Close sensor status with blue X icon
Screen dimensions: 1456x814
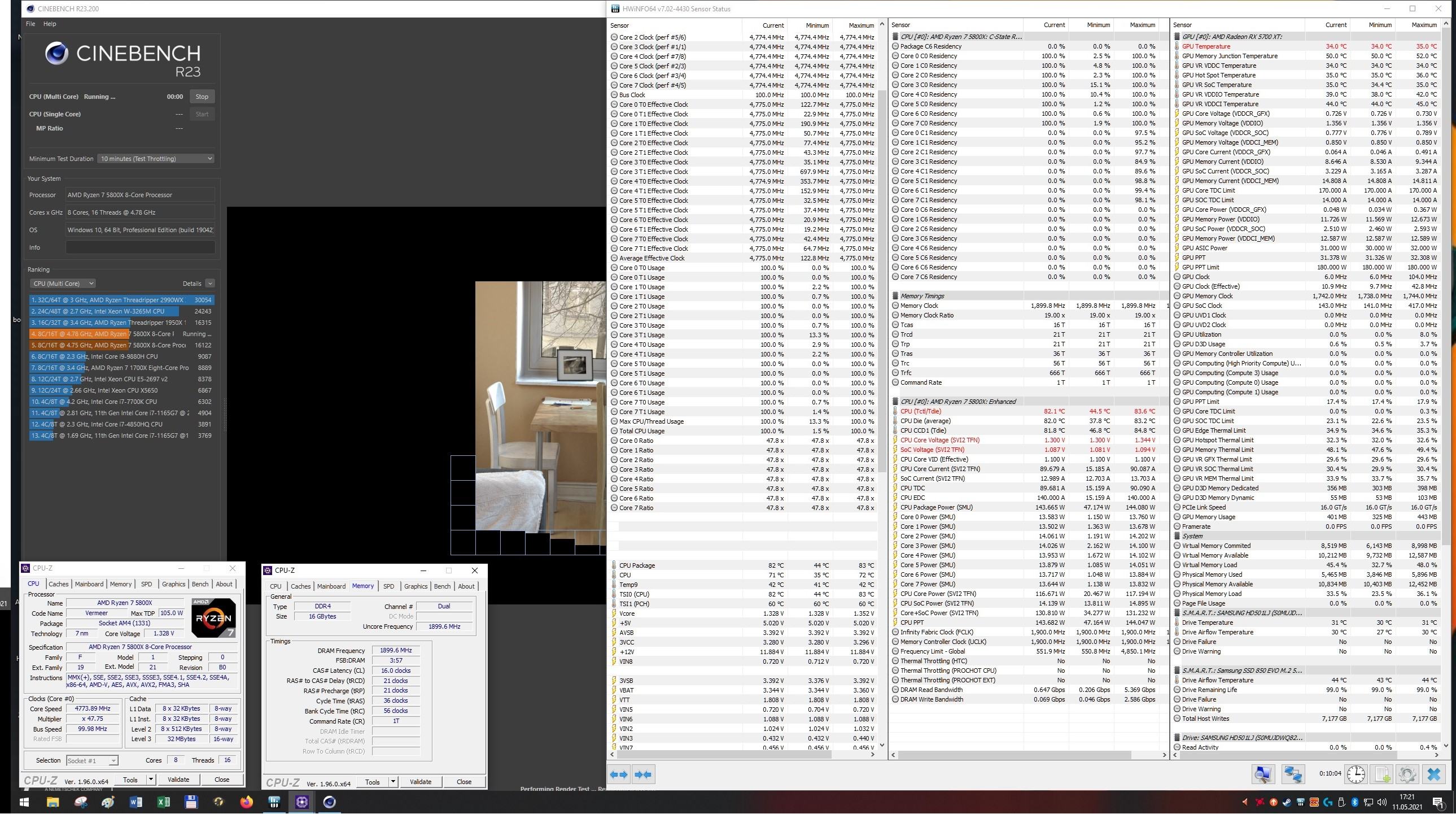[1434, 774]
